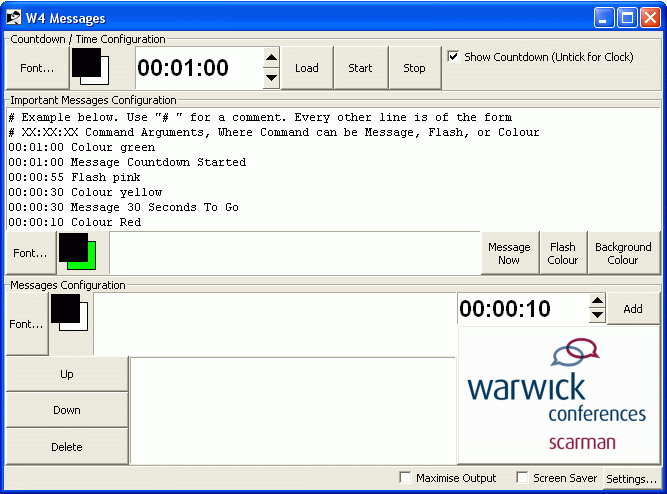
Task: Decrease countdown time with the down arrow
Action: coord(271,78)
